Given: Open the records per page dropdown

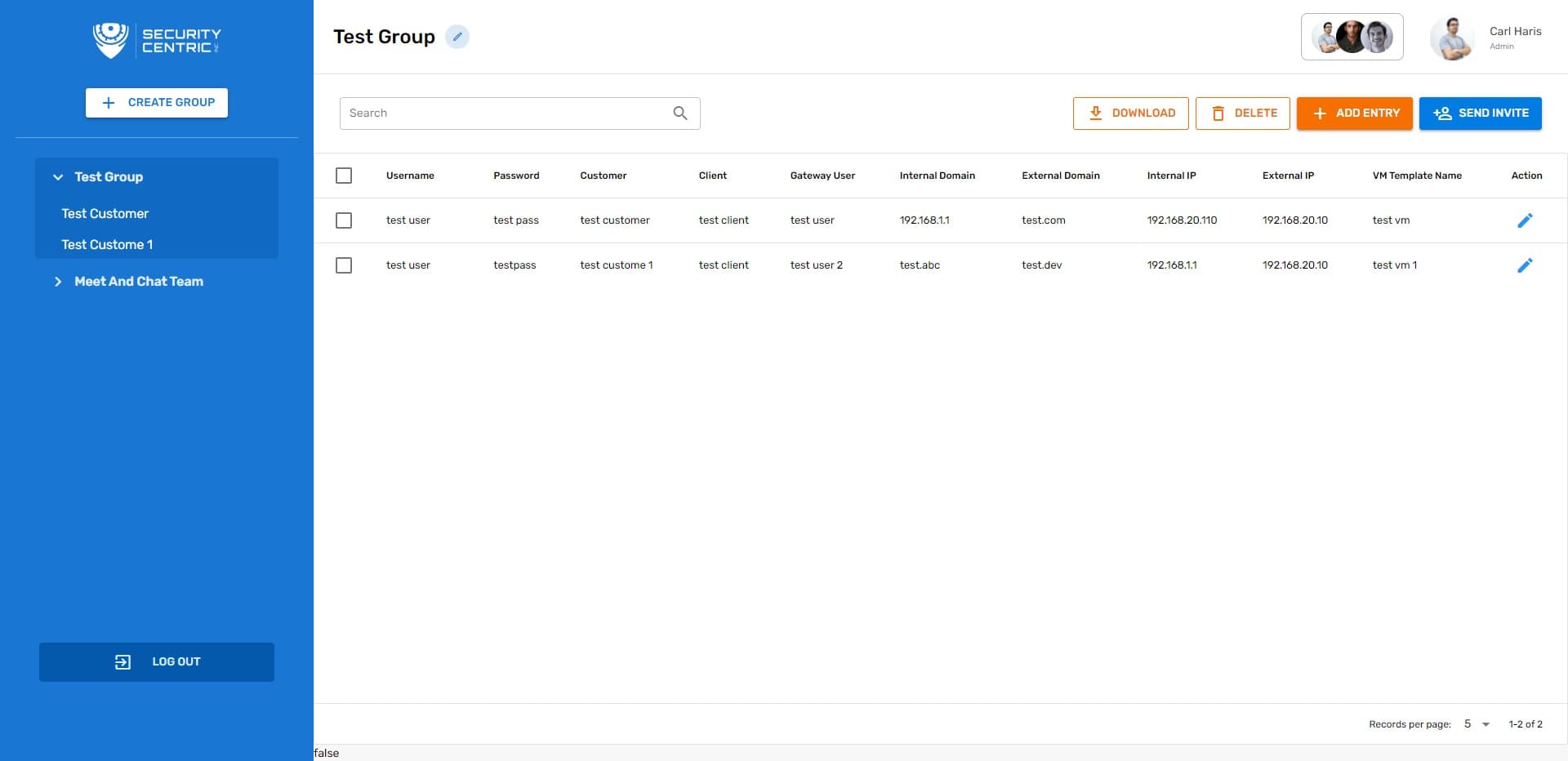Looking at the screenshot, I should [1477, 724].
